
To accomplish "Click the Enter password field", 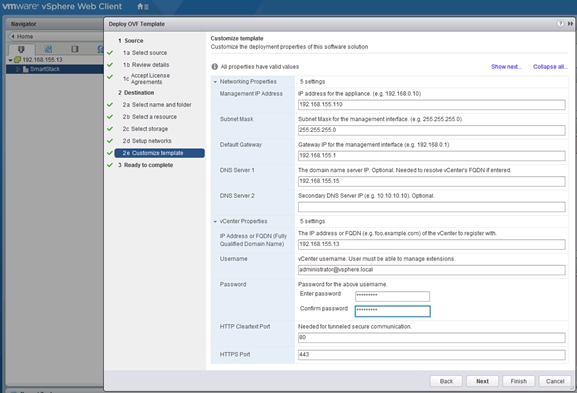I will 392,296.
